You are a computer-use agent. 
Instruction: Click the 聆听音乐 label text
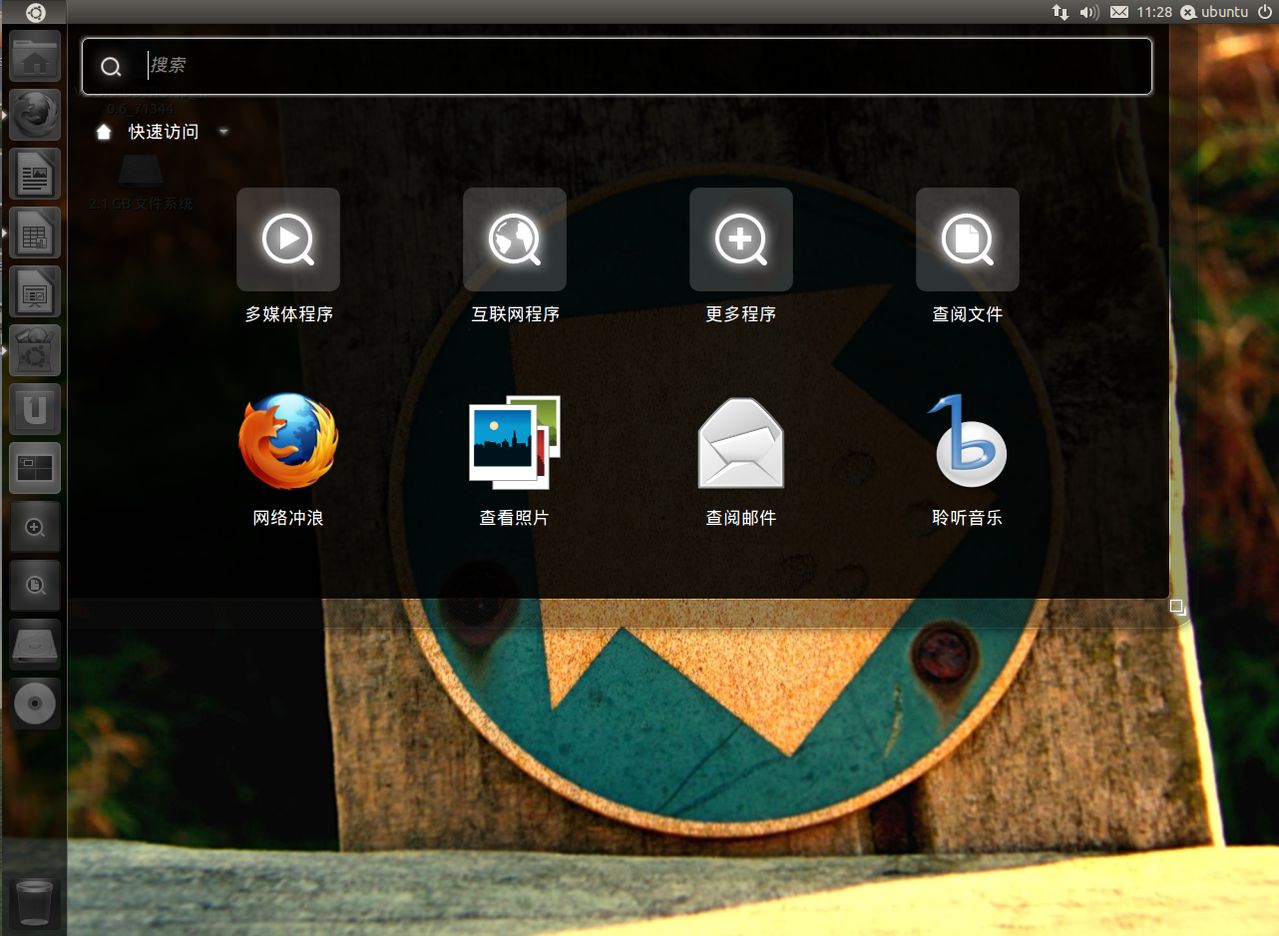pos(967,518)
